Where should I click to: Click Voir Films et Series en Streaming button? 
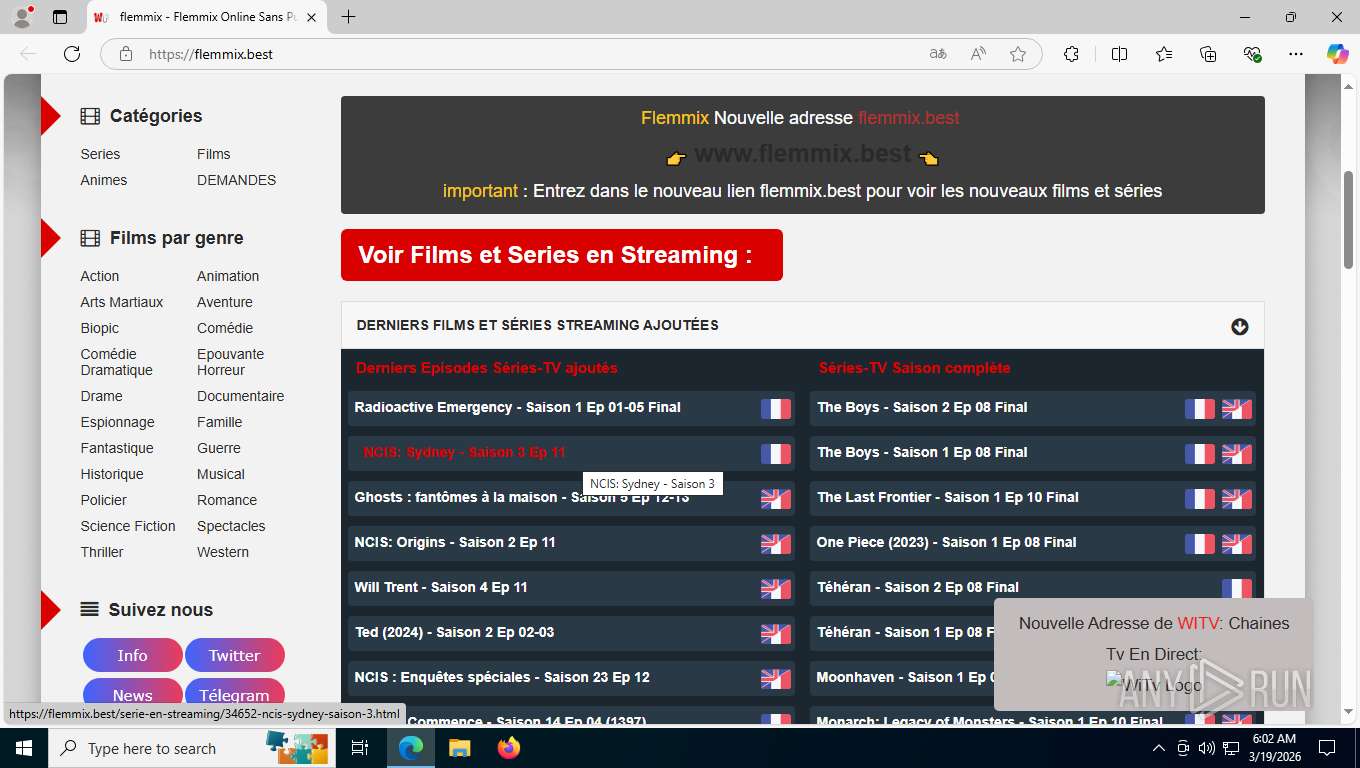pyautogui.click(x=562, y=255)
